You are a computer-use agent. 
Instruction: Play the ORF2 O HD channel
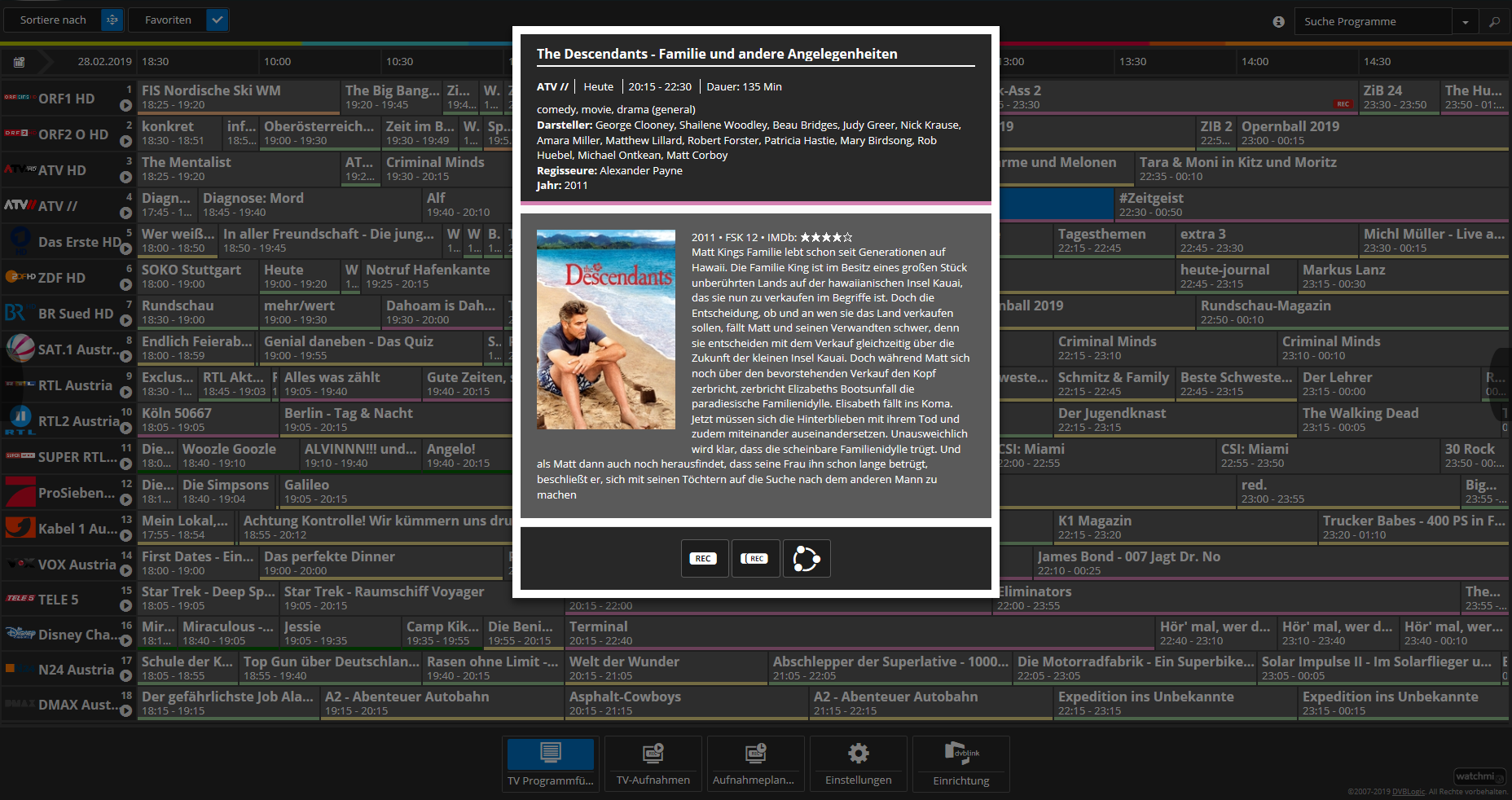(x=125, y=141)
